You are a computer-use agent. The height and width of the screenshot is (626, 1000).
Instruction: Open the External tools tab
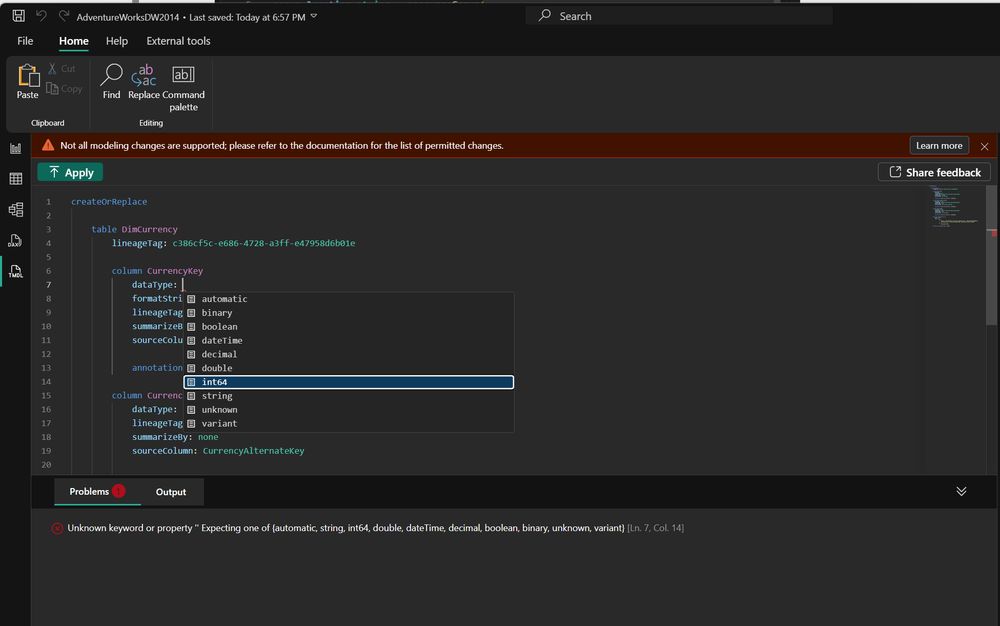tap(179, 41)
